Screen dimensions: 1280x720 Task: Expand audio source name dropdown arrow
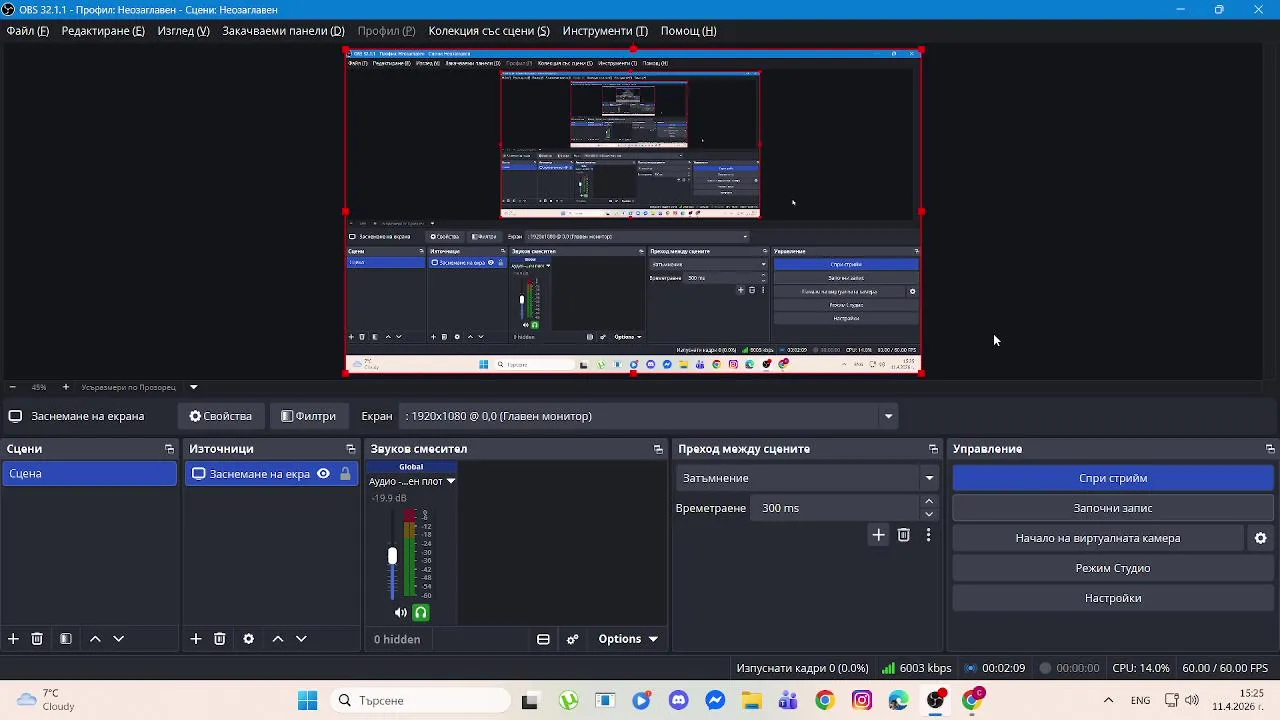pyautogui.click(x=450, y=482)
